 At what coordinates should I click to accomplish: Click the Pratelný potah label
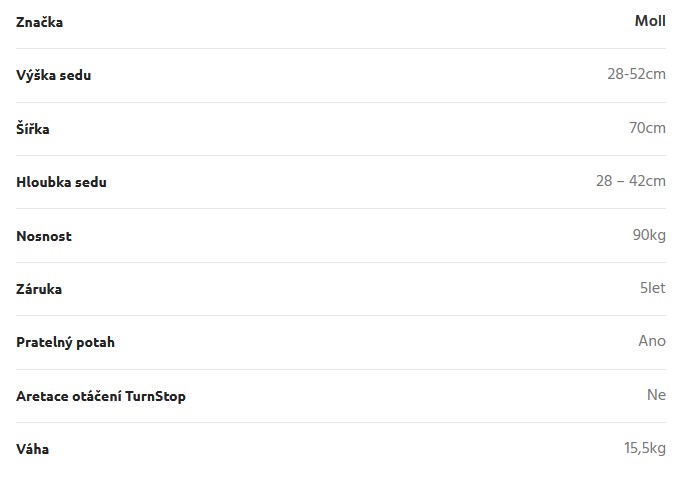65,342
